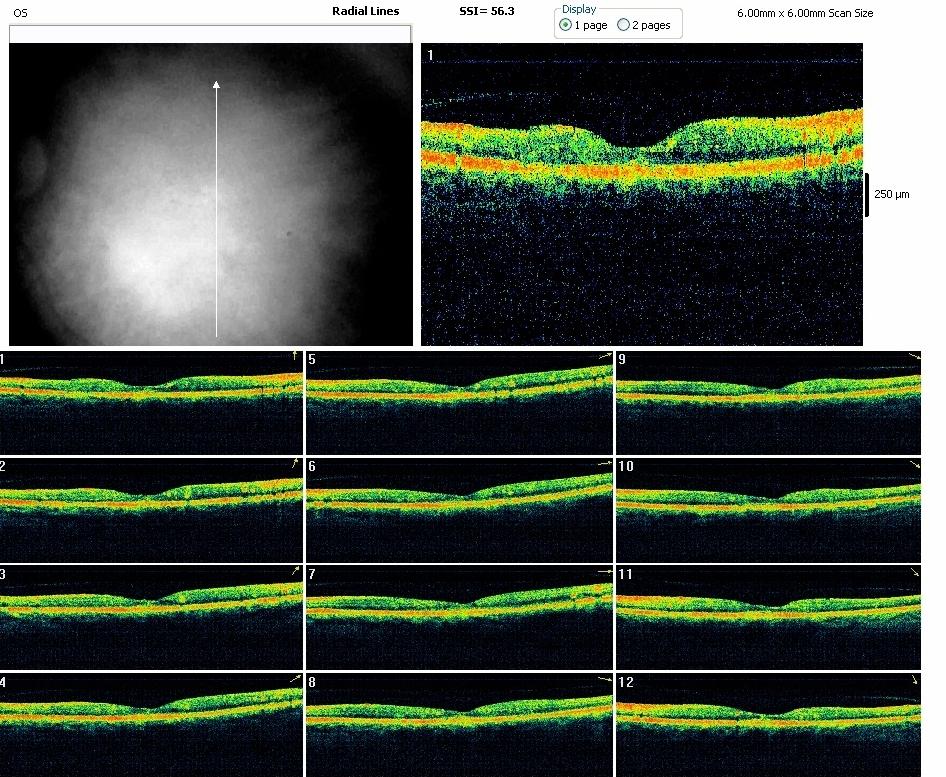Screen dimensions: 946x777
Task: Click the direction arrow icon in thumbnail 5
Action: click(603, 355)
